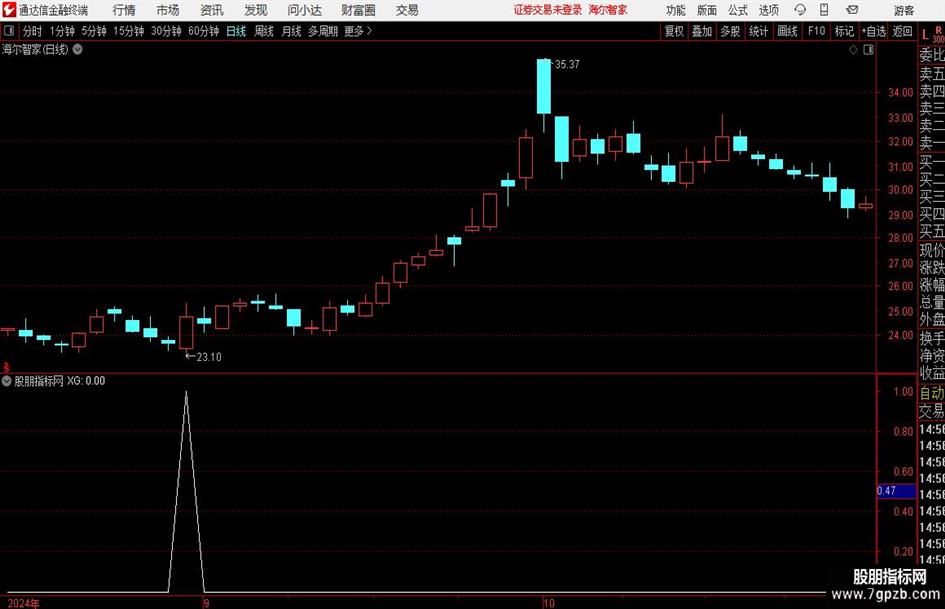Click the red 海尔智家 stock name in title bar
The image size is (945, 609).
click(608, 10)
